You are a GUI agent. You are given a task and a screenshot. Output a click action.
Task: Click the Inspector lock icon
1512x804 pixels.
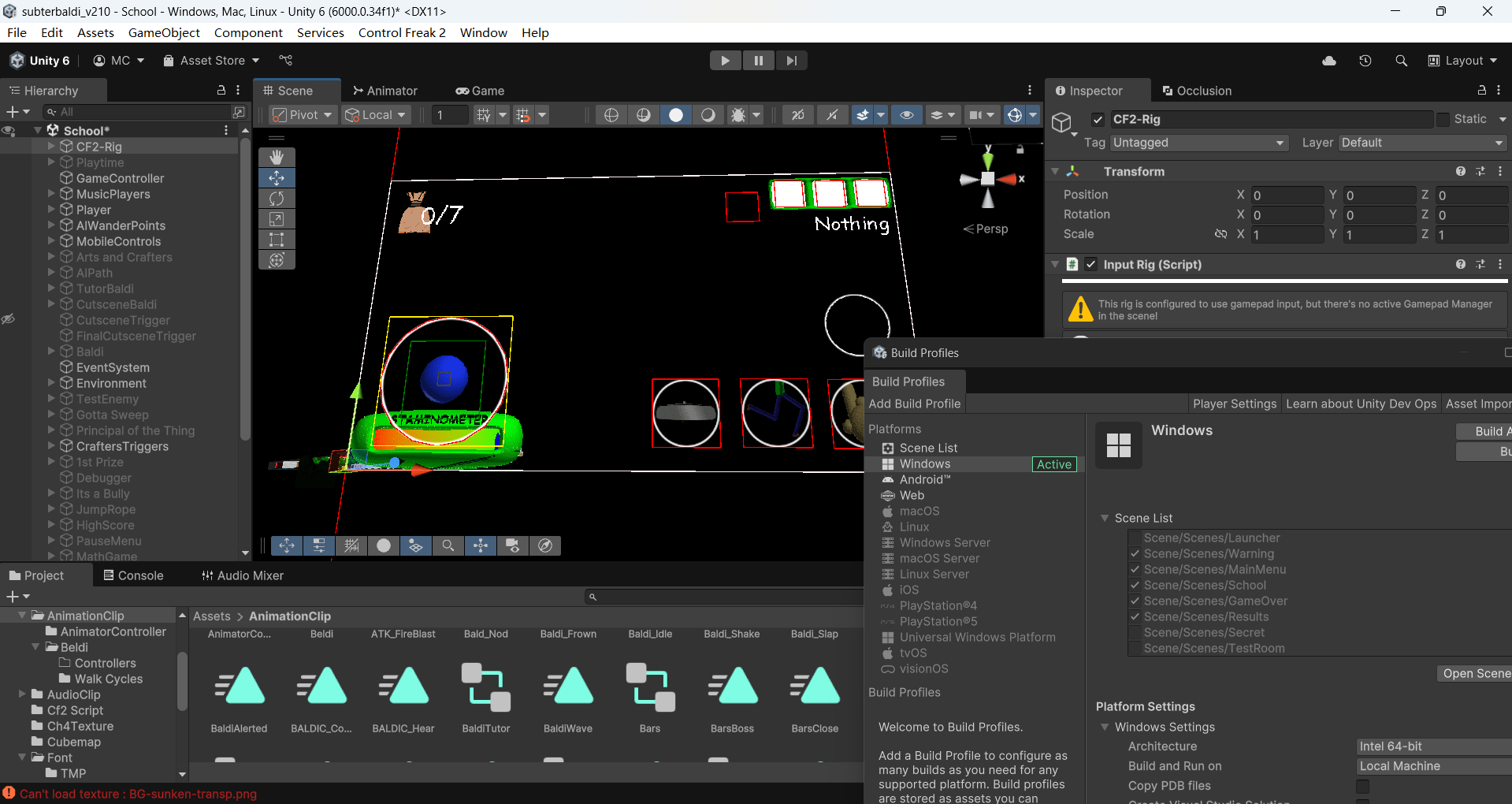pyautogui.click(x=1481, y=91)
